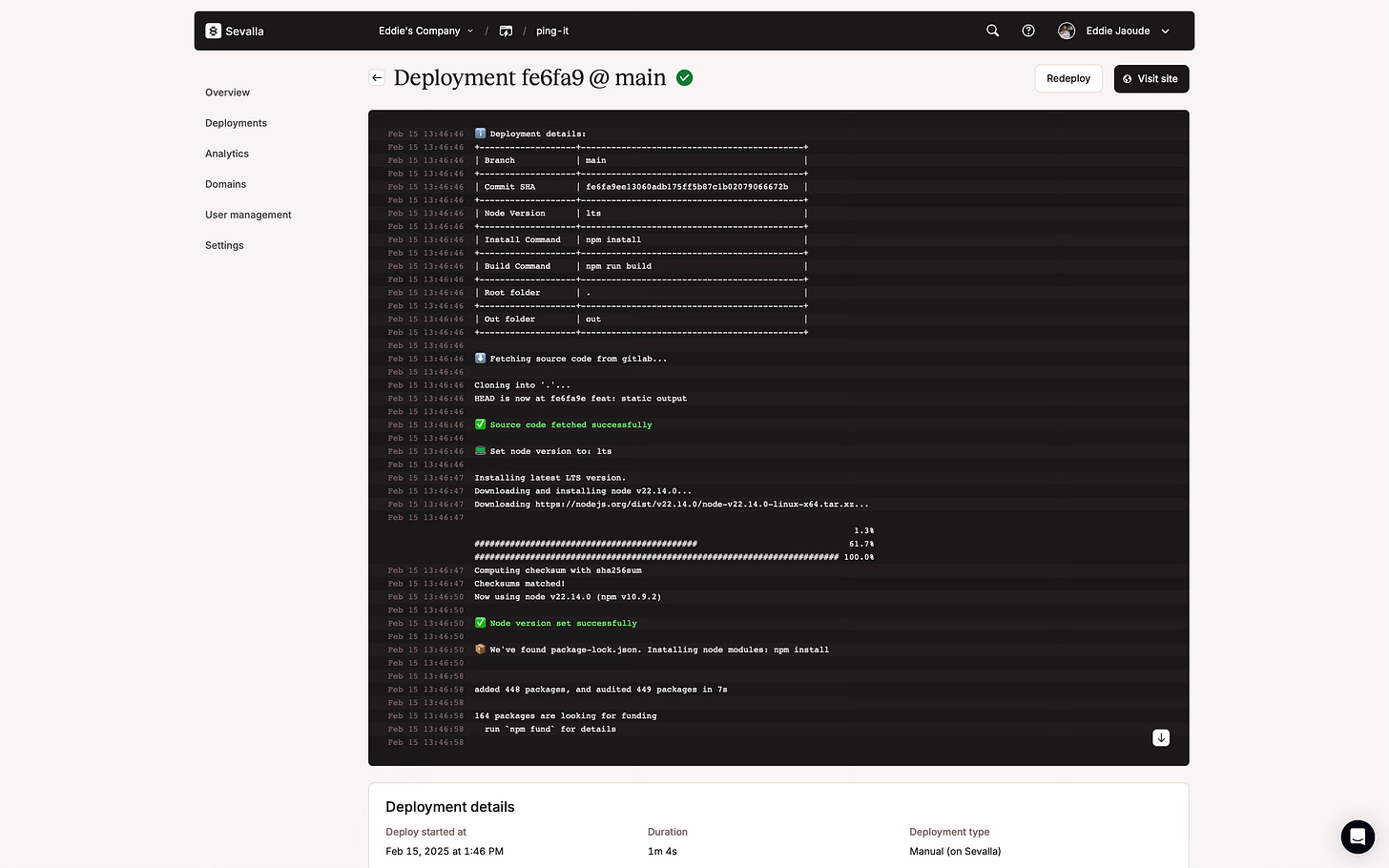Image resolution: width=1389 pixels, height=868 pixels.
Task: Click Eddie Jaoude's avatar picture
Action: coord(1067,31)
